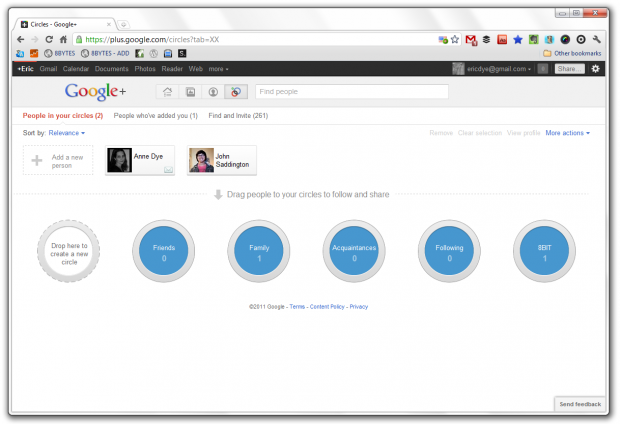Click the blue star extension icon

518,39
